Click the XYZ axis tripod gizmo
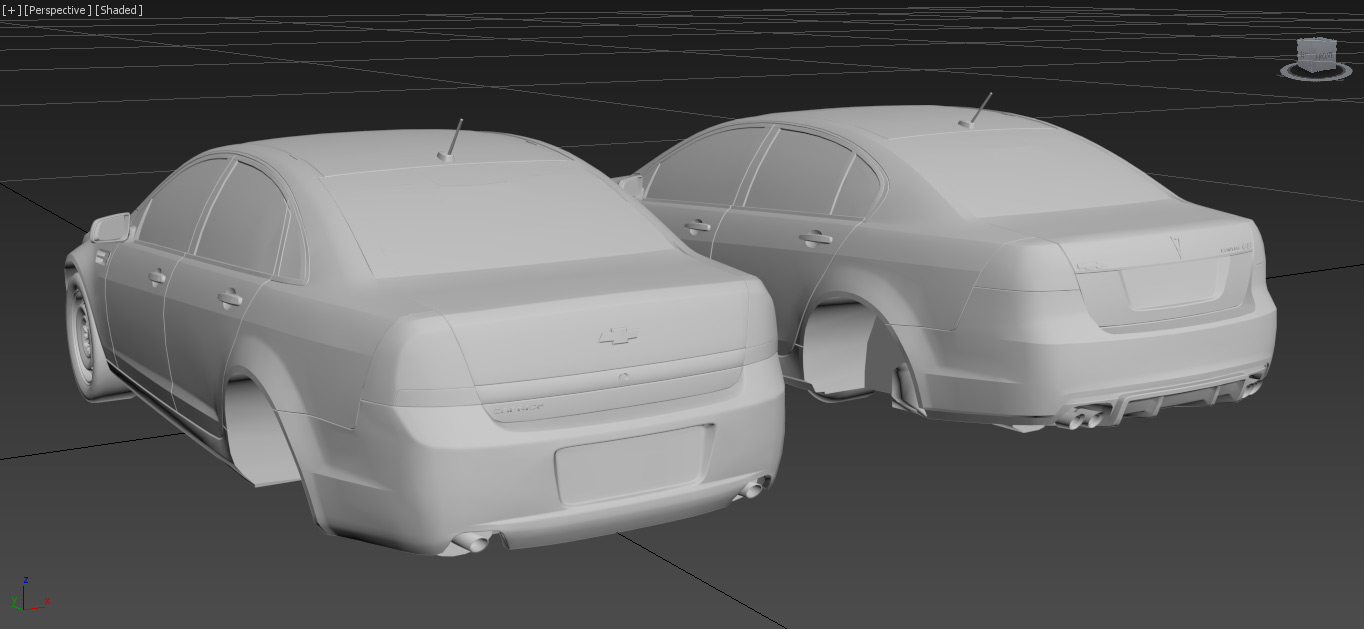1364x629 pixels. [x=28, y=598]
